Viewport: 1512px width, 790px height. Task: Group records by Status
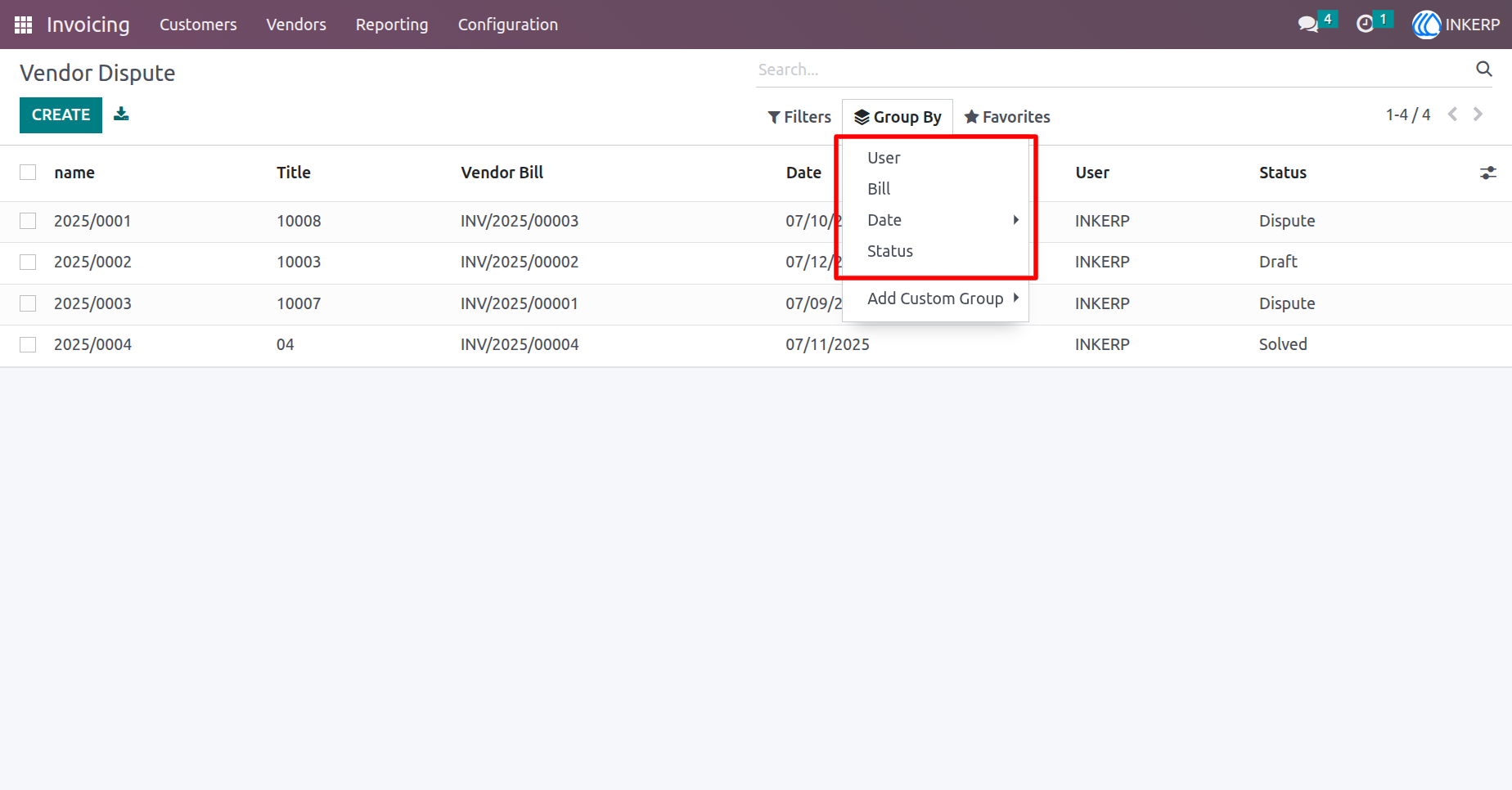(936, 251)
